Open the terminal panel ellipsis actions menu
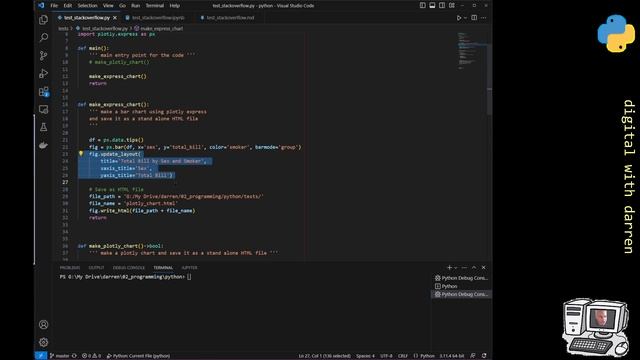This screenshot has width=640, height=360. [x=464, y=268]
